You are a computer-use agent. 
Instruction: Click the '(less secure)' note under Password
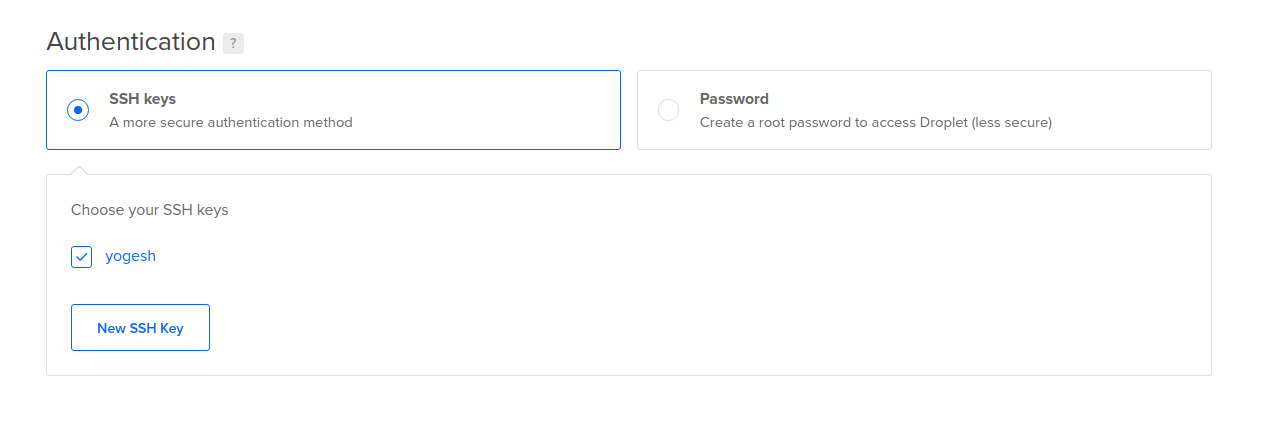(1014, 123)
